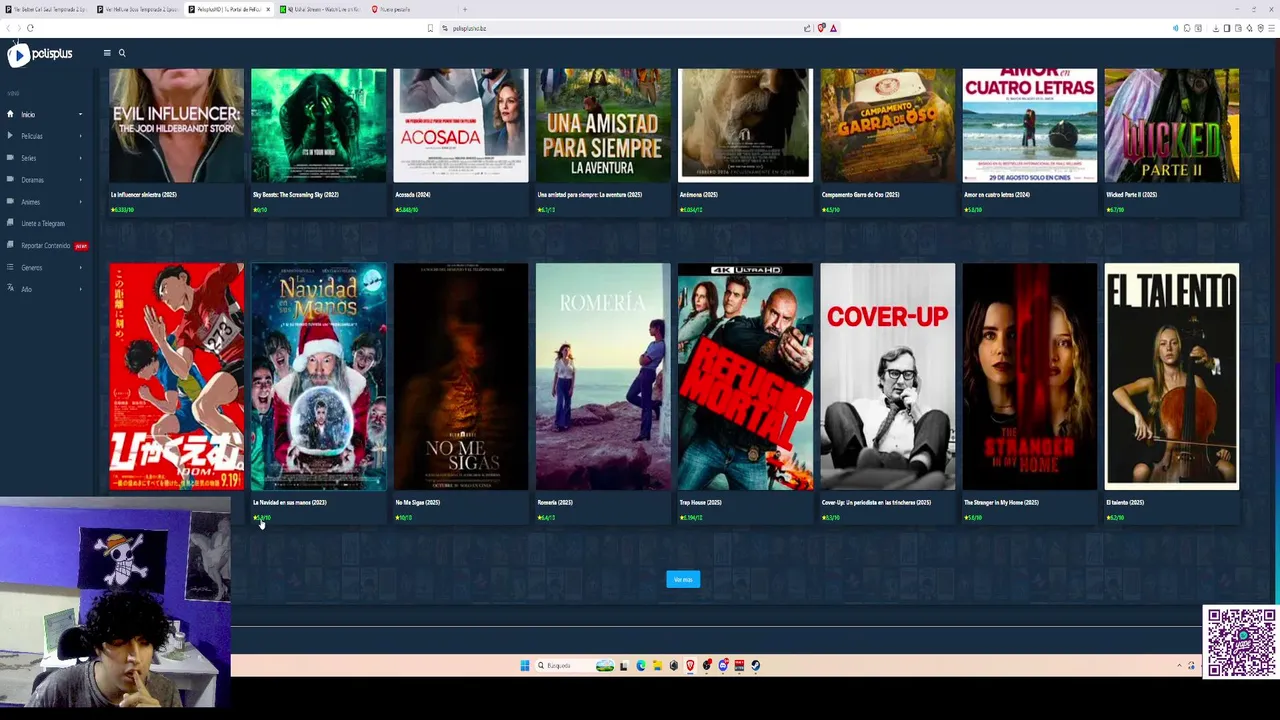Open the Refugio Mortal movie poster
This screenshot has height=720, width=1280.
(745, 377)
